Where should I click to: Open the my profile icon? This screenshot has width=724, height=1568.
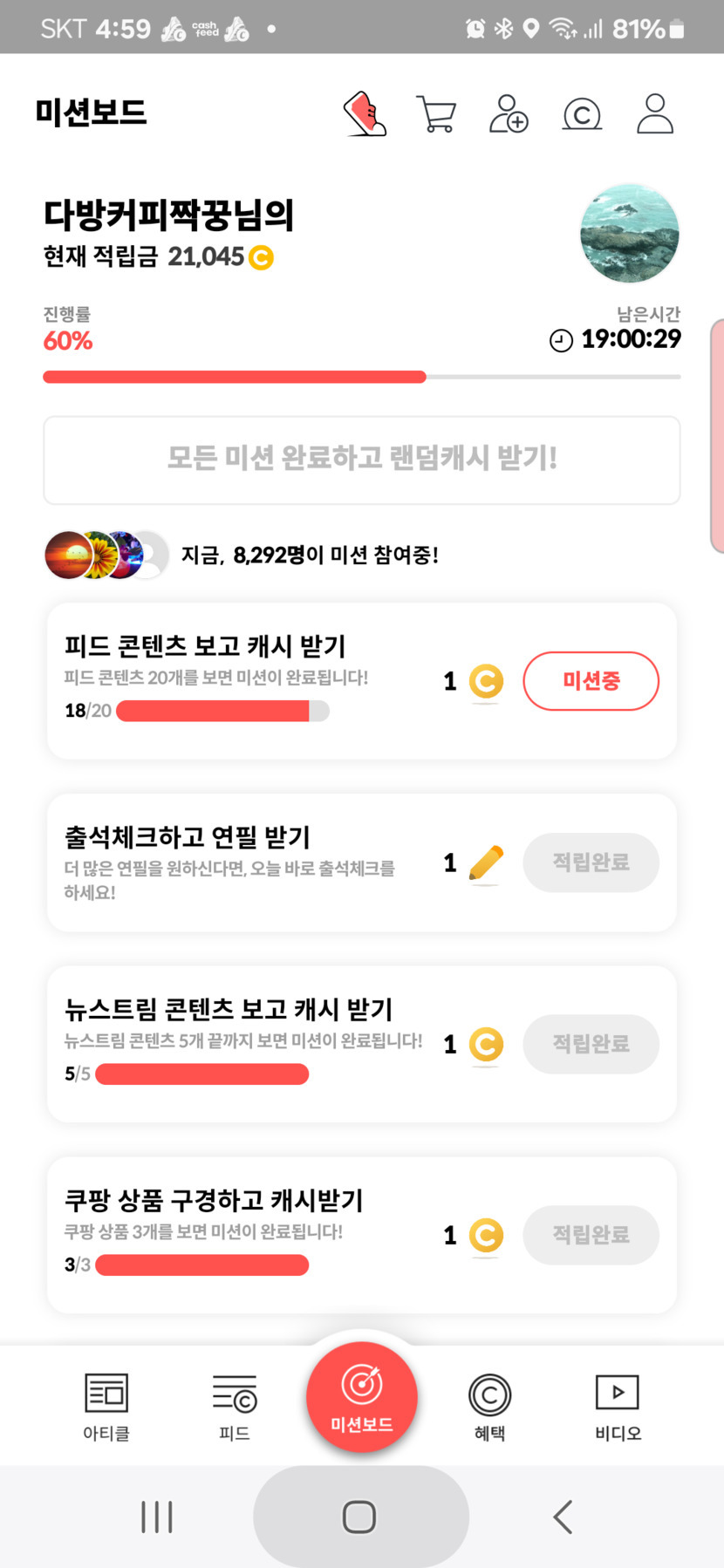(654, 114)
